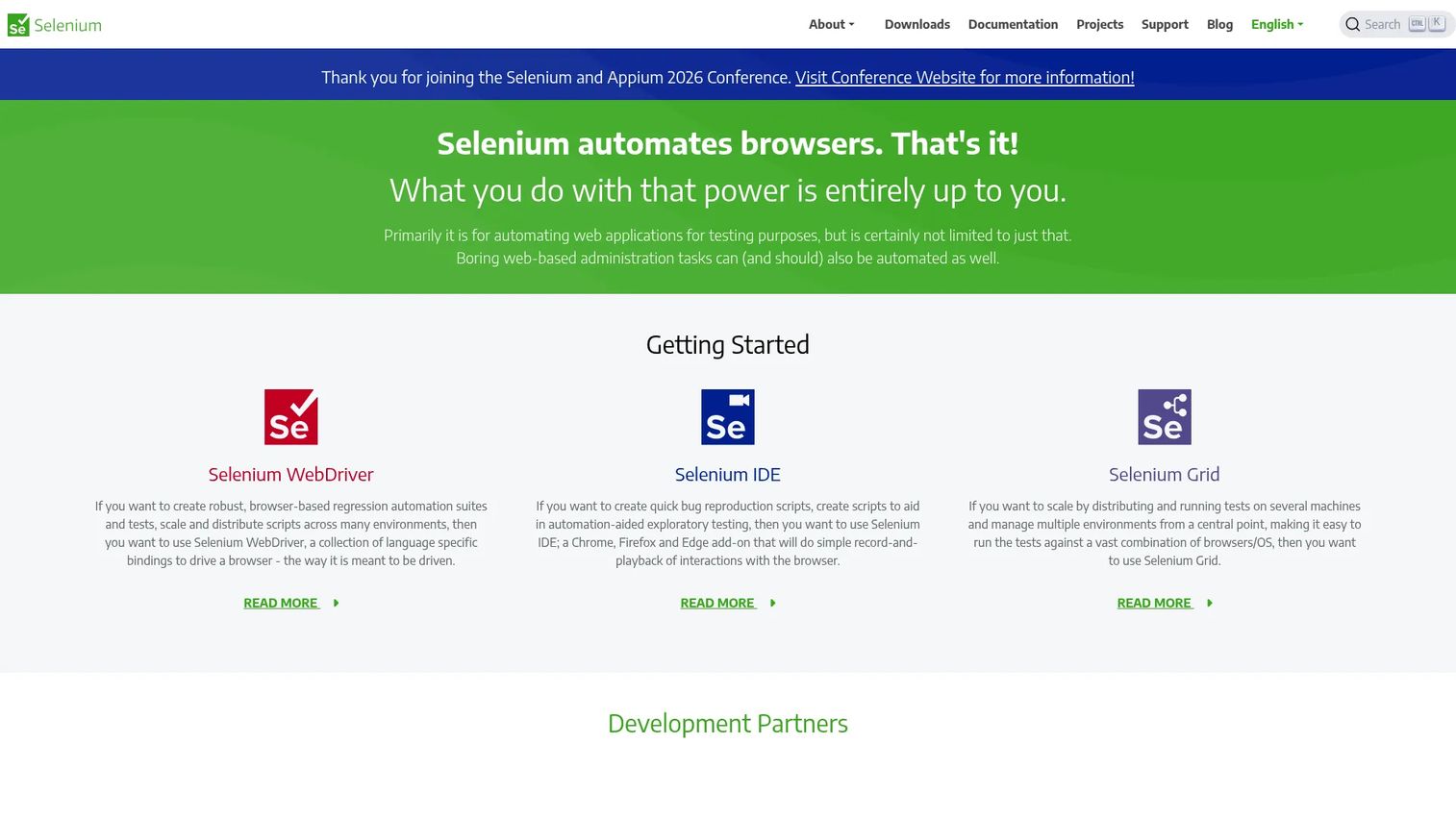The image size is (1456, 818).
Task: Click the Selenium Grid description paragraph
Action: pos(1165,533)
